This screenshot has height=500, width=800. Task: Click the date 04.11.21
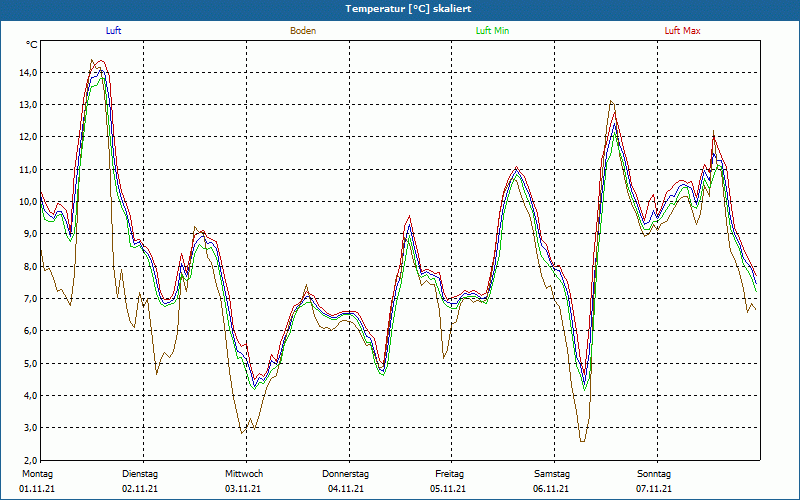(x=346, y=489)
